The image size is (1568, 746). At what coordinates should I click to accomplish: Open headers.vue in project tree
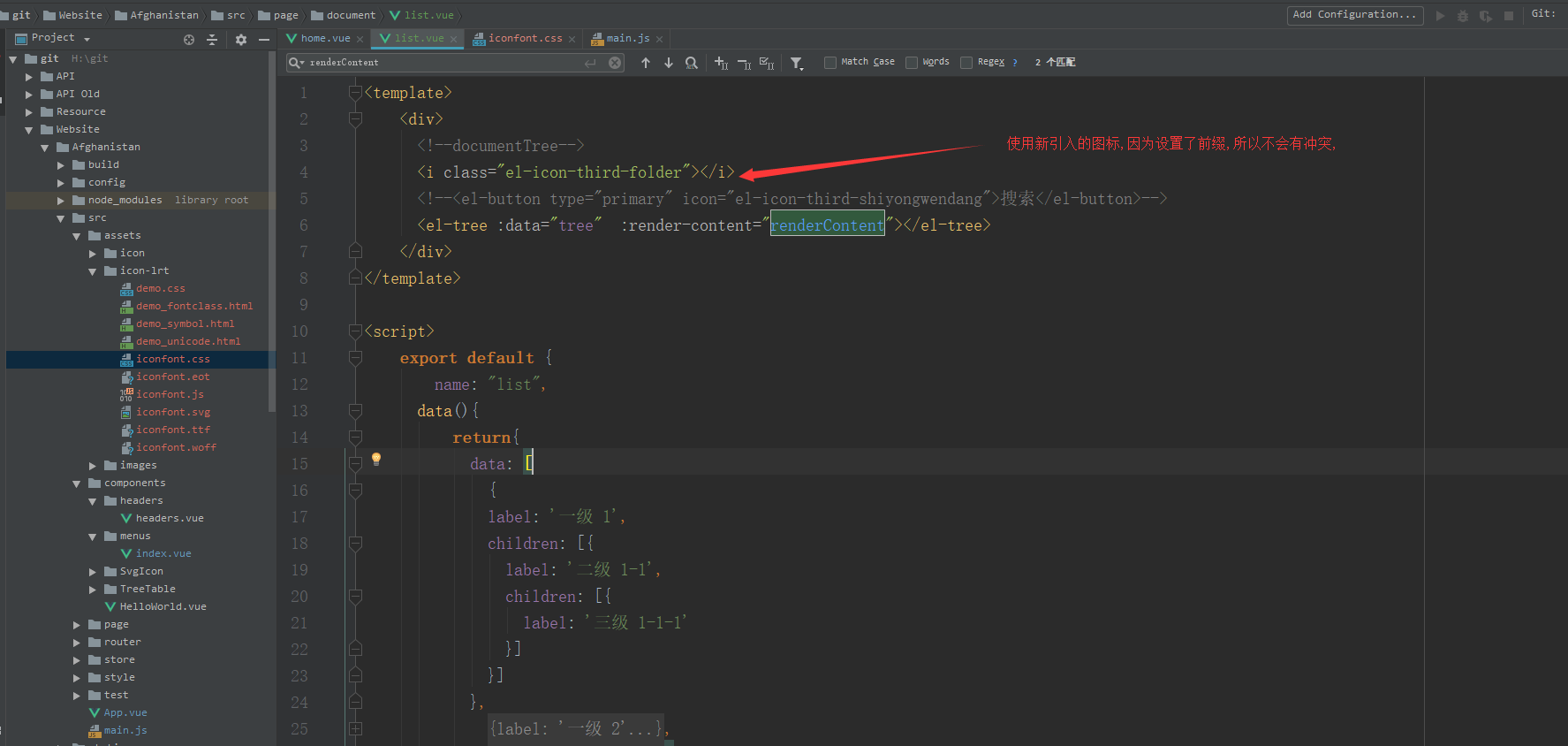click(x=170, y=519)
